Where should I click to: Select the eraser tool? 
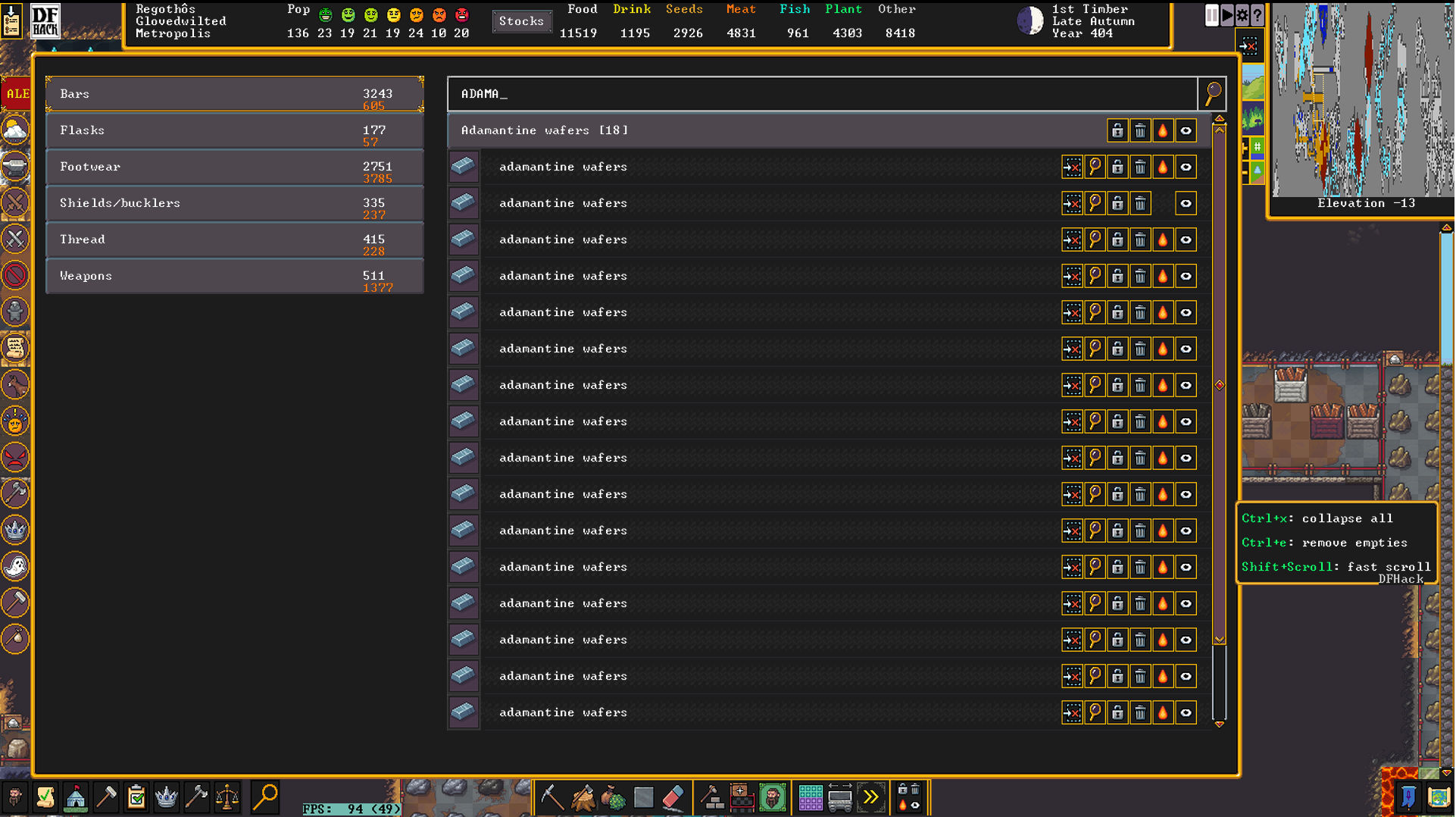(x=673, y=797)
